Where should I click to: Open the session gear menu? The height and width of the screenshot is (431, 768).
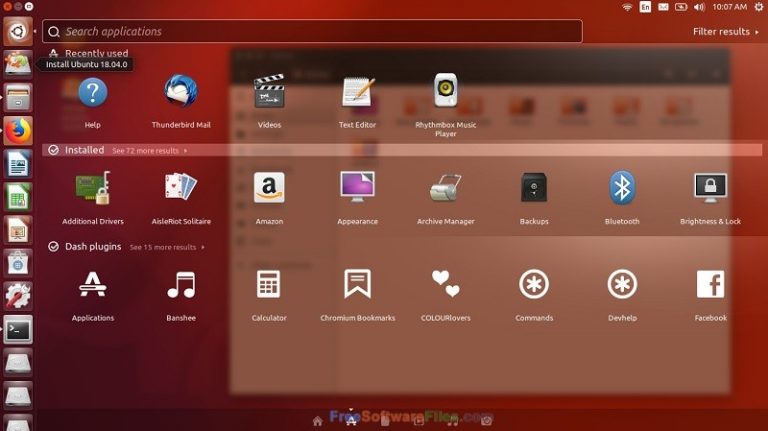click(759, 7)
